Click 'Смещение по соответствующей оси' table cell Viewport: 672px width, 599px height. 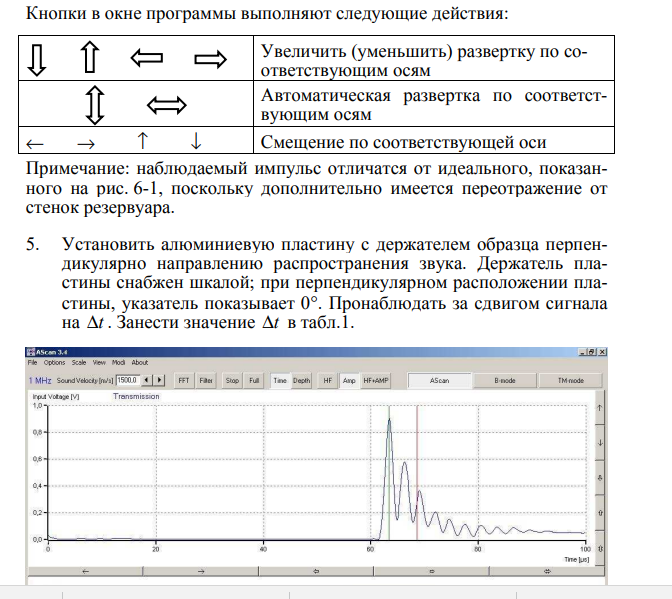click(x=434, y=142)
